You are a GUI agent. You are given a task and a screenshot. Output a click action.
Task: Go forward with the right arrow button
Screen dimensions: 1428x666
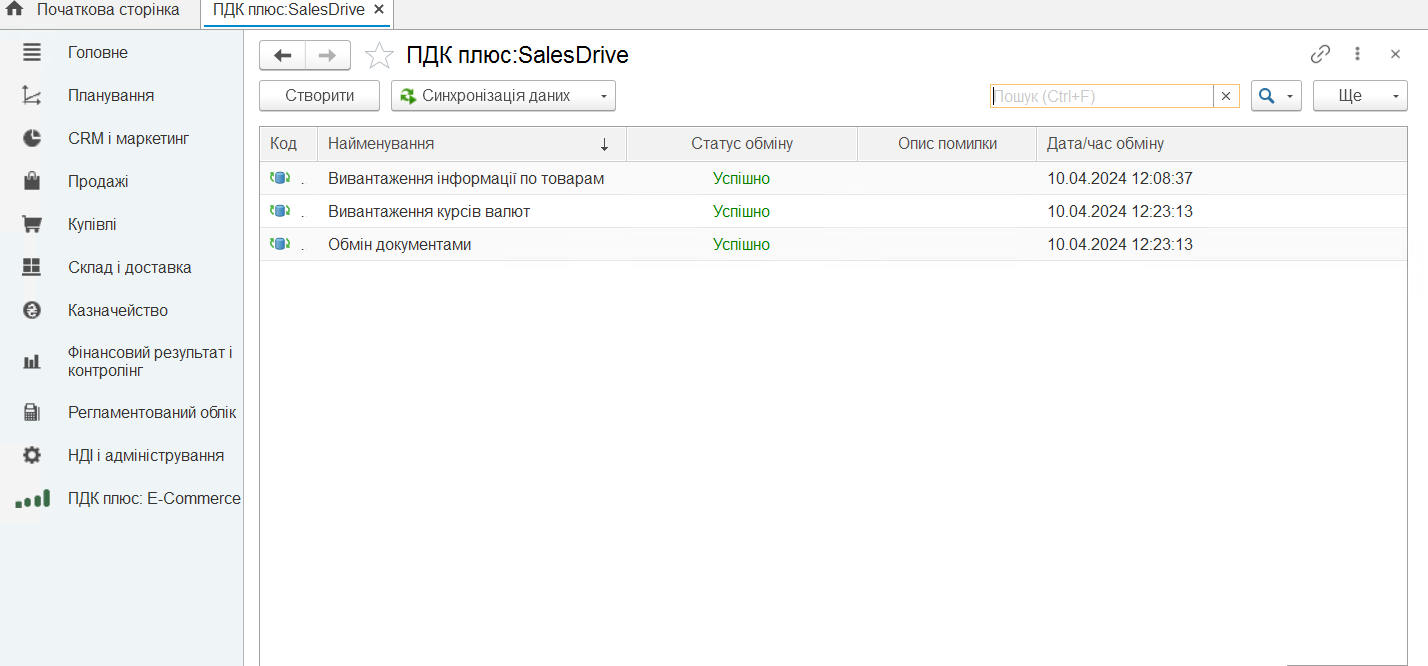tap(328, 55)
